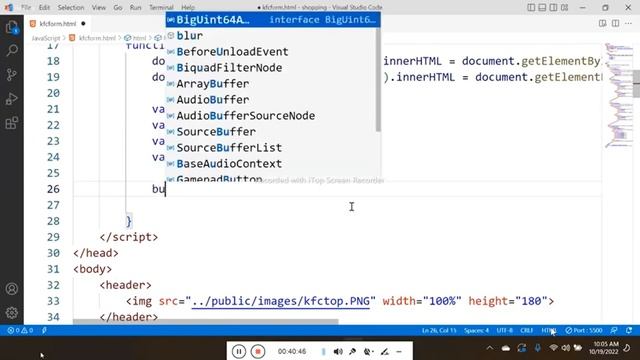
Task: Open the Go menu
Action: [x=118, y=7]
